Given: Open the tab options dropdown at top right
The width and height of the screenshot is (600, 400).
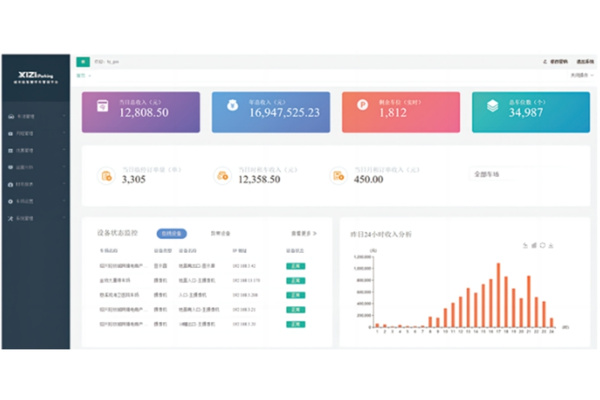Looking at the screenshot, I should pyautogui.click(x=577, y=75).
